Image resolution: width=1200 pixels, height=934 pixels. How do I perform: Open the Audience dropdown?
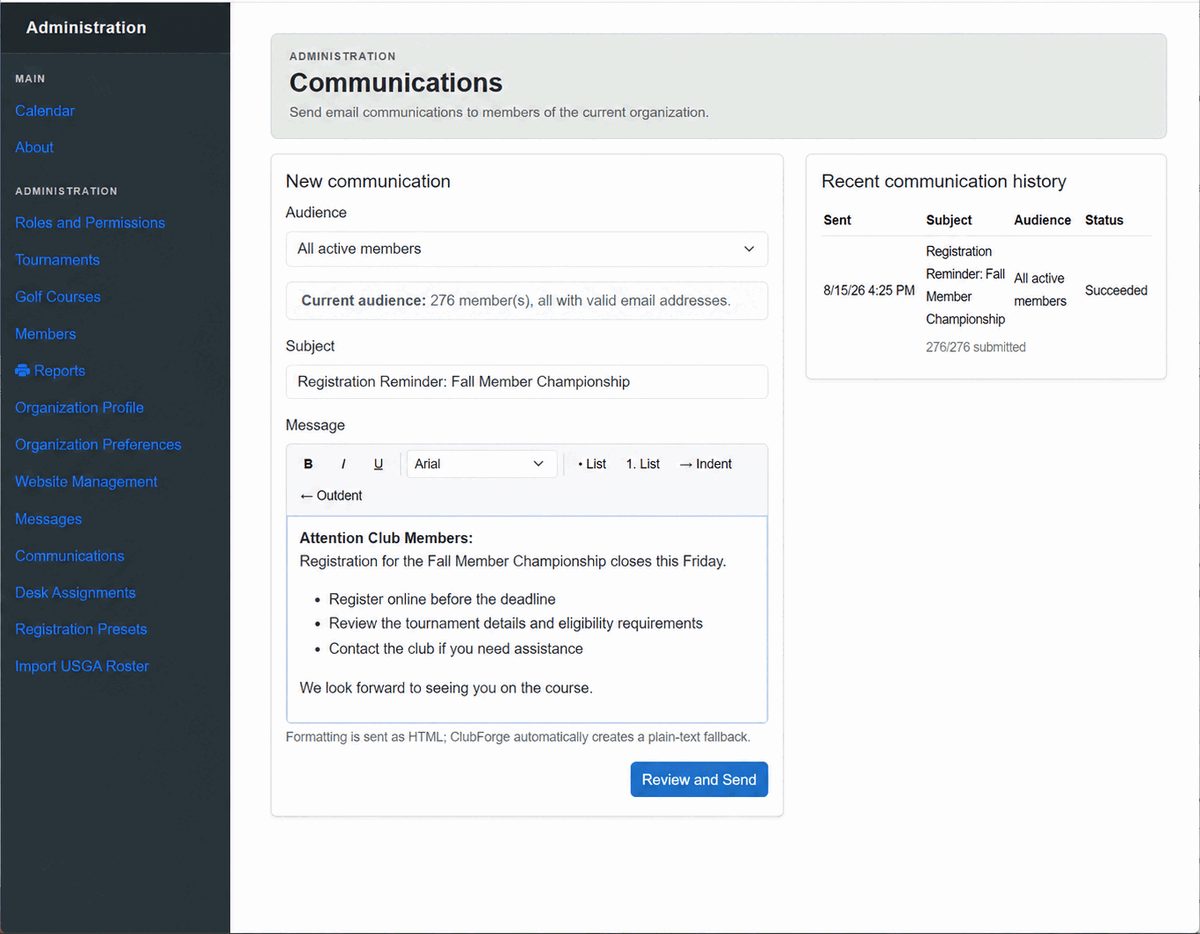point(527,249)
